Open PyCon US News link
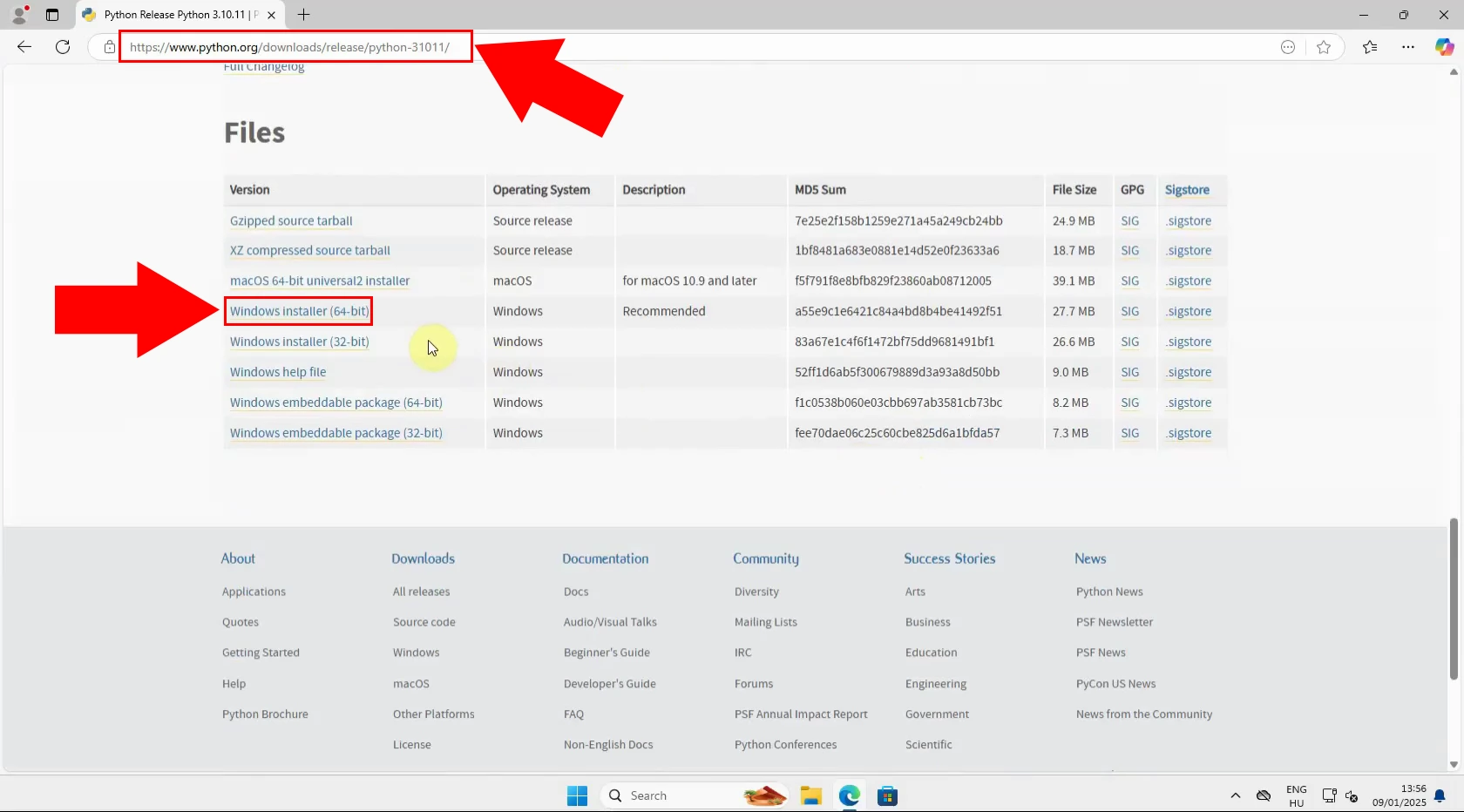Image resolution: width=1464 pixels, height=812 pixels. [x=1116, y=685]
